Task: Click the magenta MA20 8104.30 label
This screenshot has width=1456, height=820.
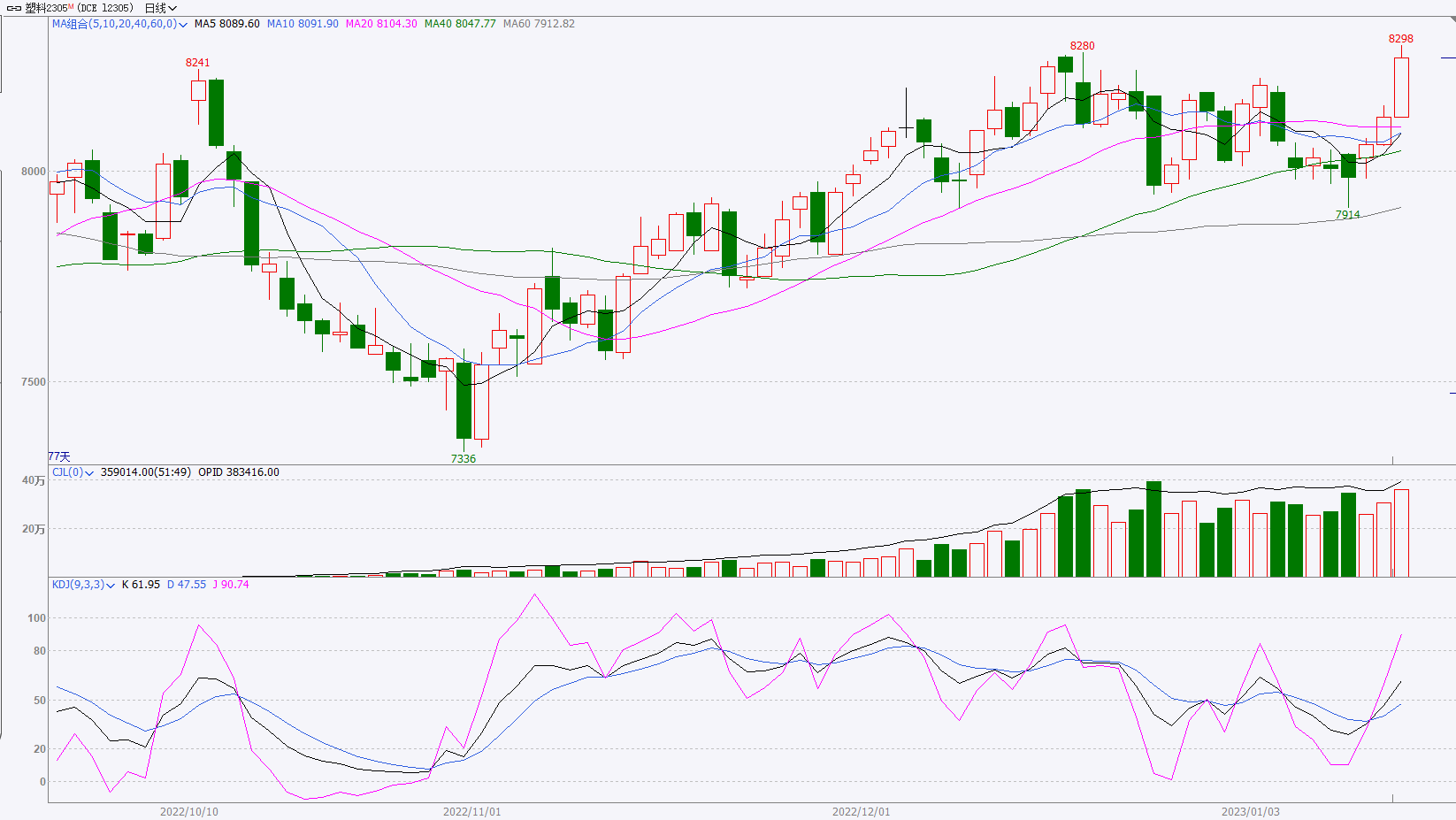Action: click(381, 24)
